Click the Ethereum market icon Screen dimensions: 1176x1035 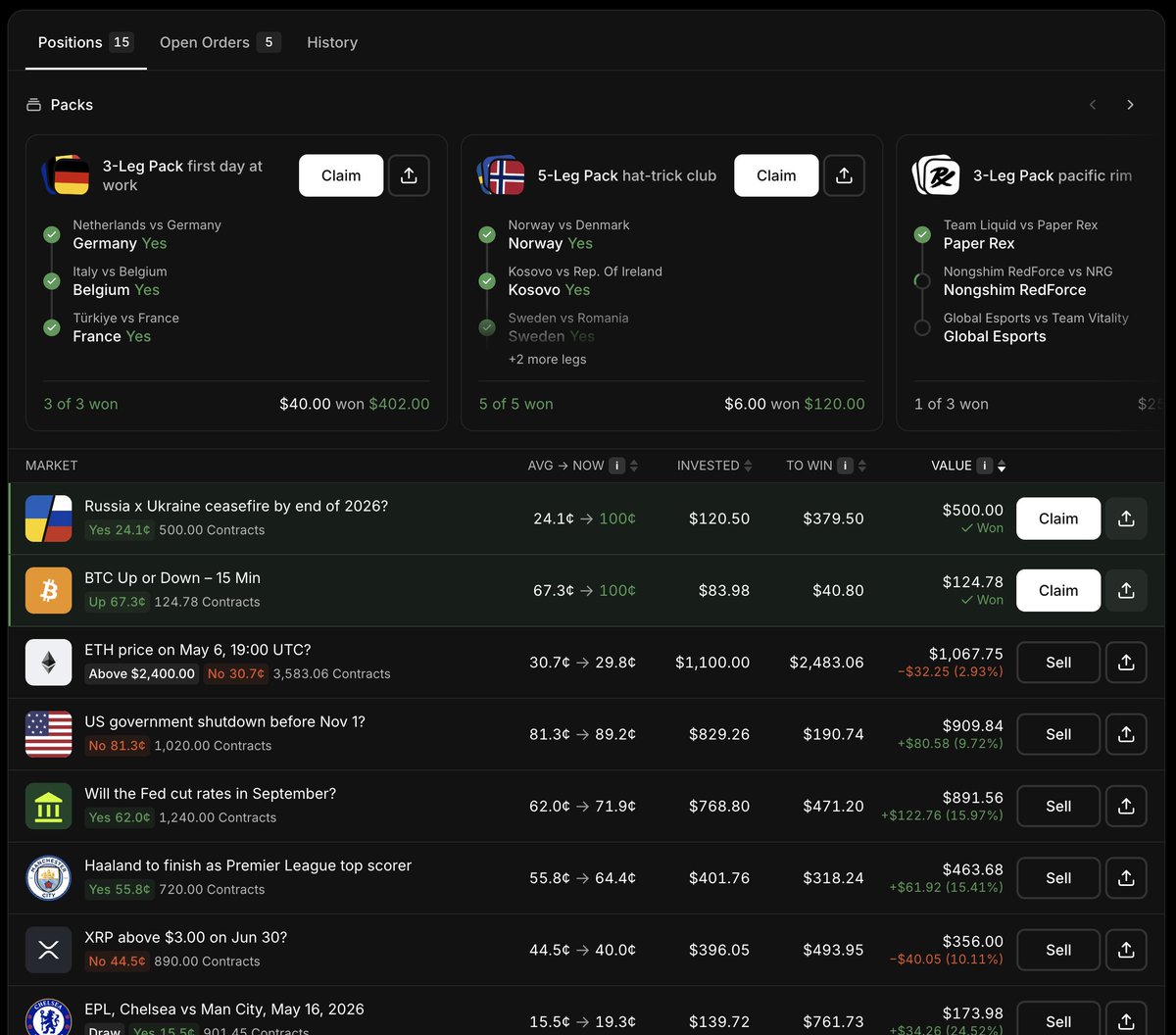click(x=49, y=663)
